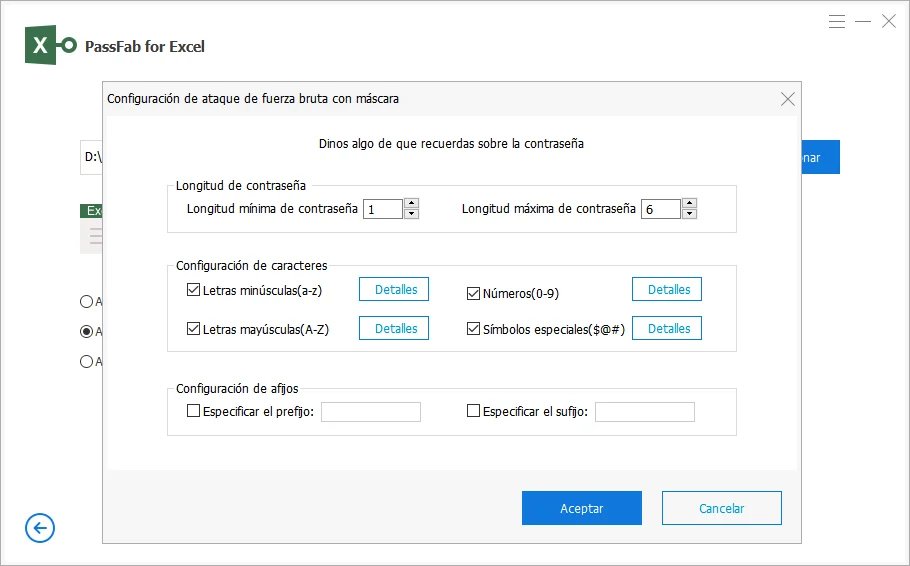Select the third attack radio option behind dialog
The height and width of the screenshot is (566, 910).
86,362
